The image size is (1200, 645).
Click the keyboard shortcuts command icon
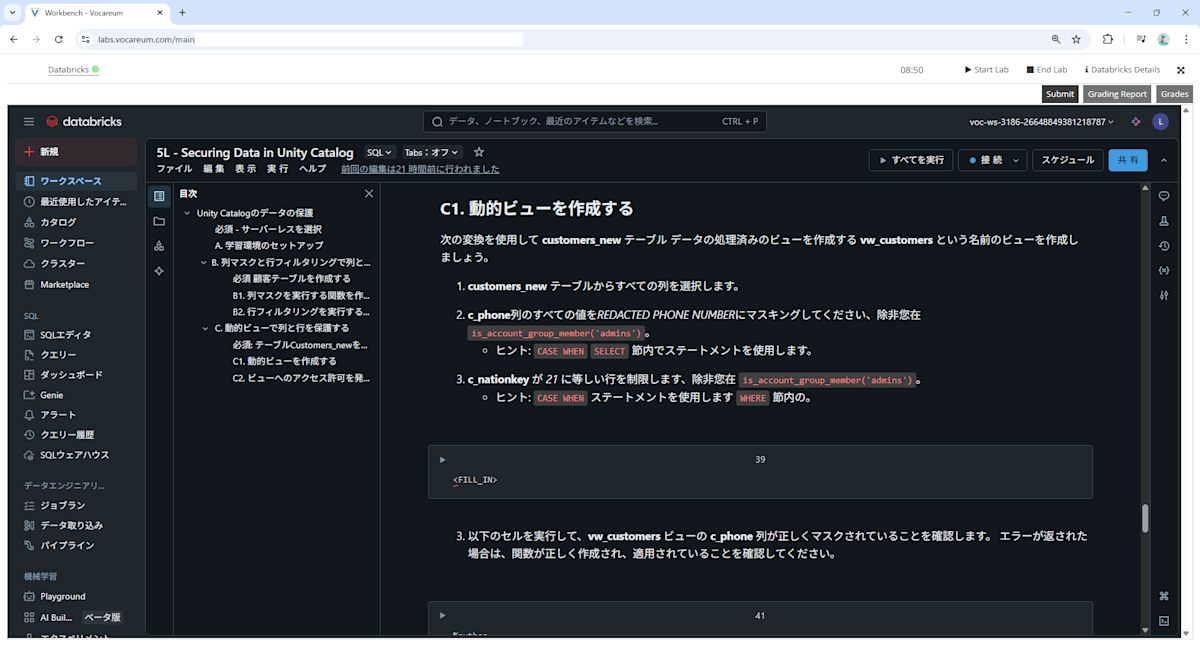pos(1164,596)
